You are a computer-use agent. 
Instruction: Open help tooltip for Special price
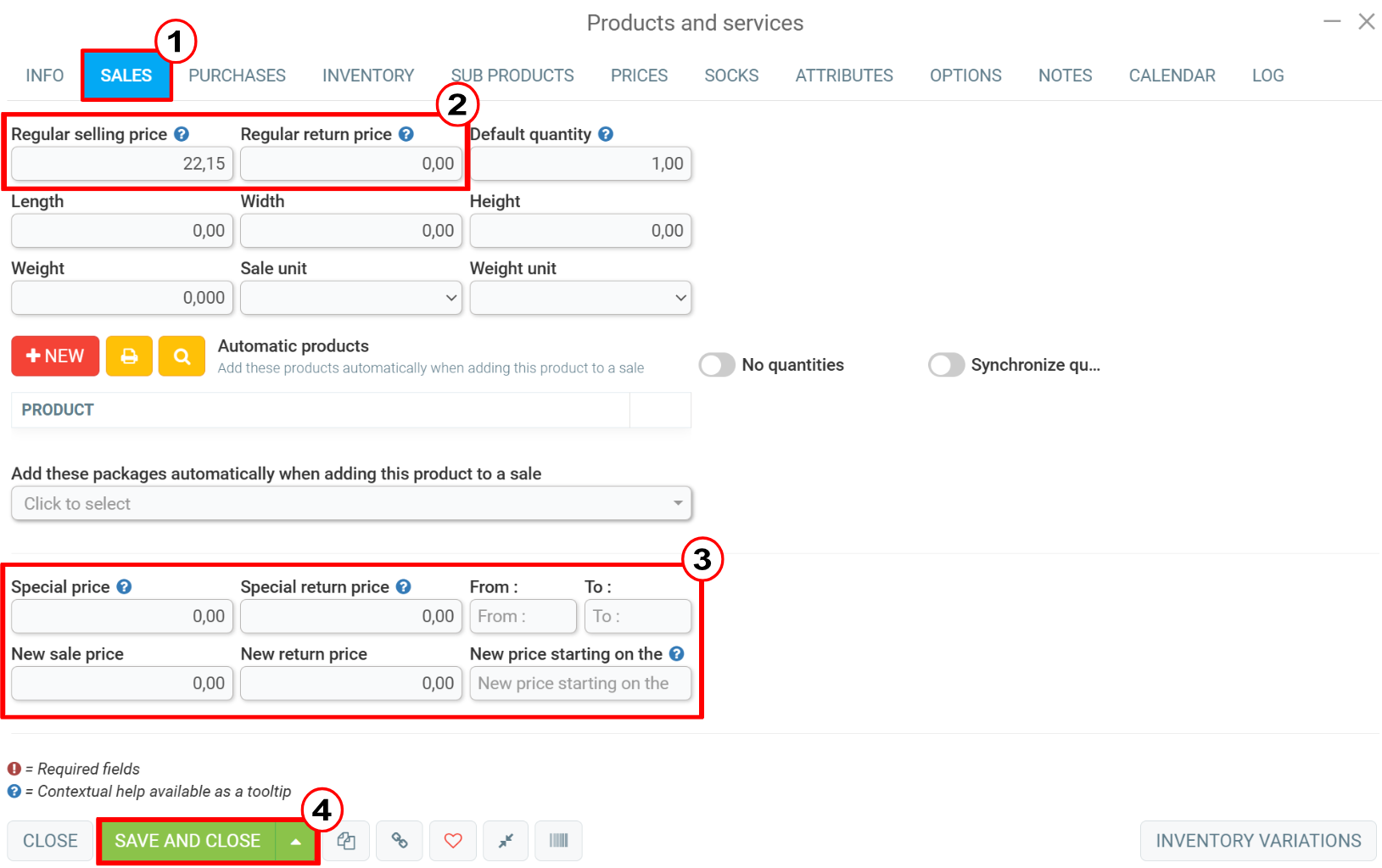[124, 586]
